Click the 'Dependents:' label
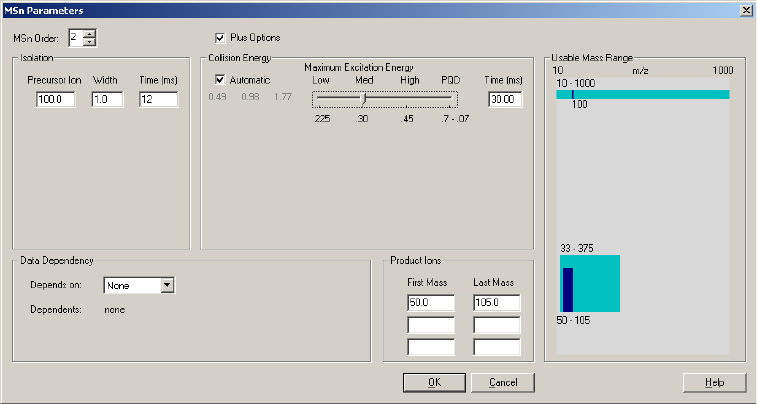757x404 pixels. tap(56, 309)
